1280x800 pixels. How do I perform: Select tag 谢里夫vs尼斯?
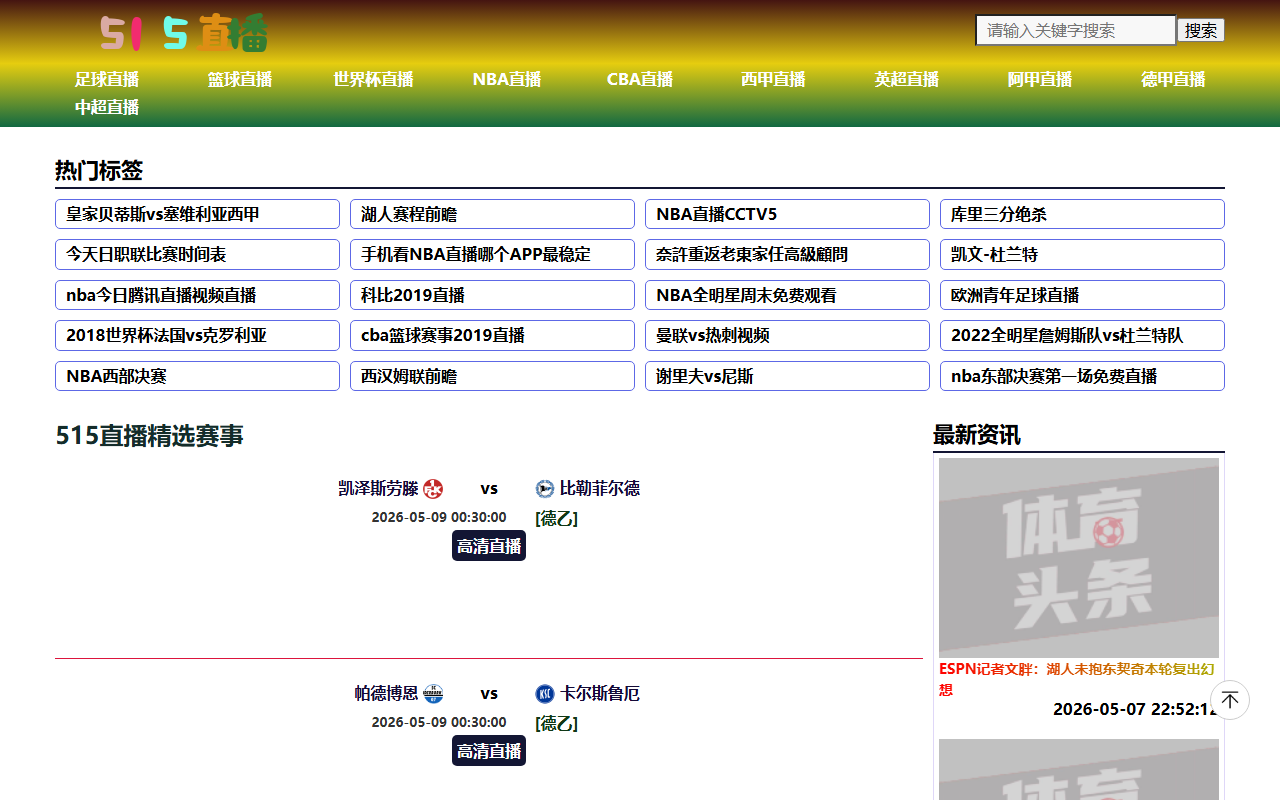click(x=787, y=376)
